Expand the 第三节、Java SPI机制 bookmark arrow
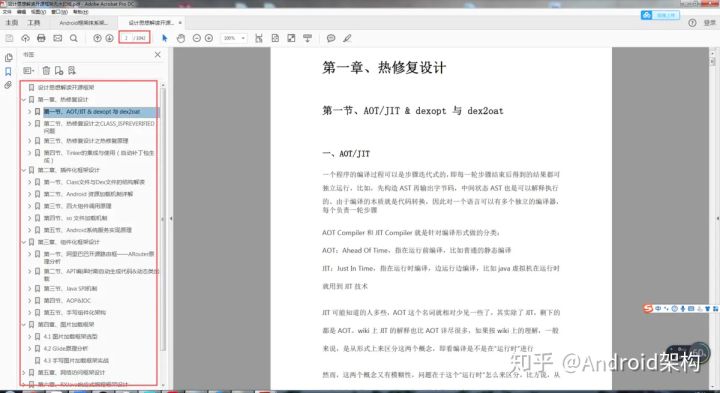Screen dimensions: 720x393 (30, 289)
